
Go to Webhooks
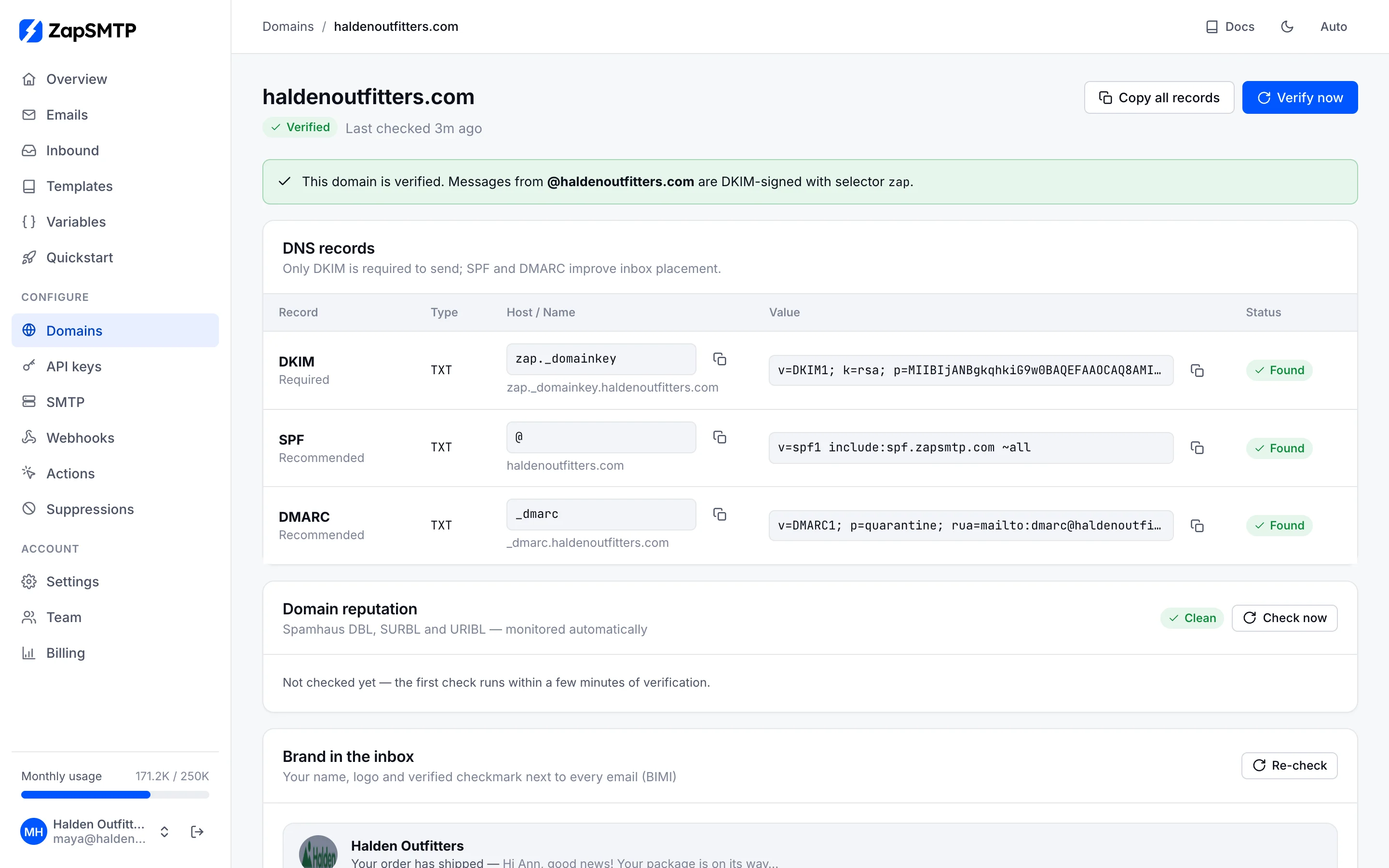(x=115, y=437)
